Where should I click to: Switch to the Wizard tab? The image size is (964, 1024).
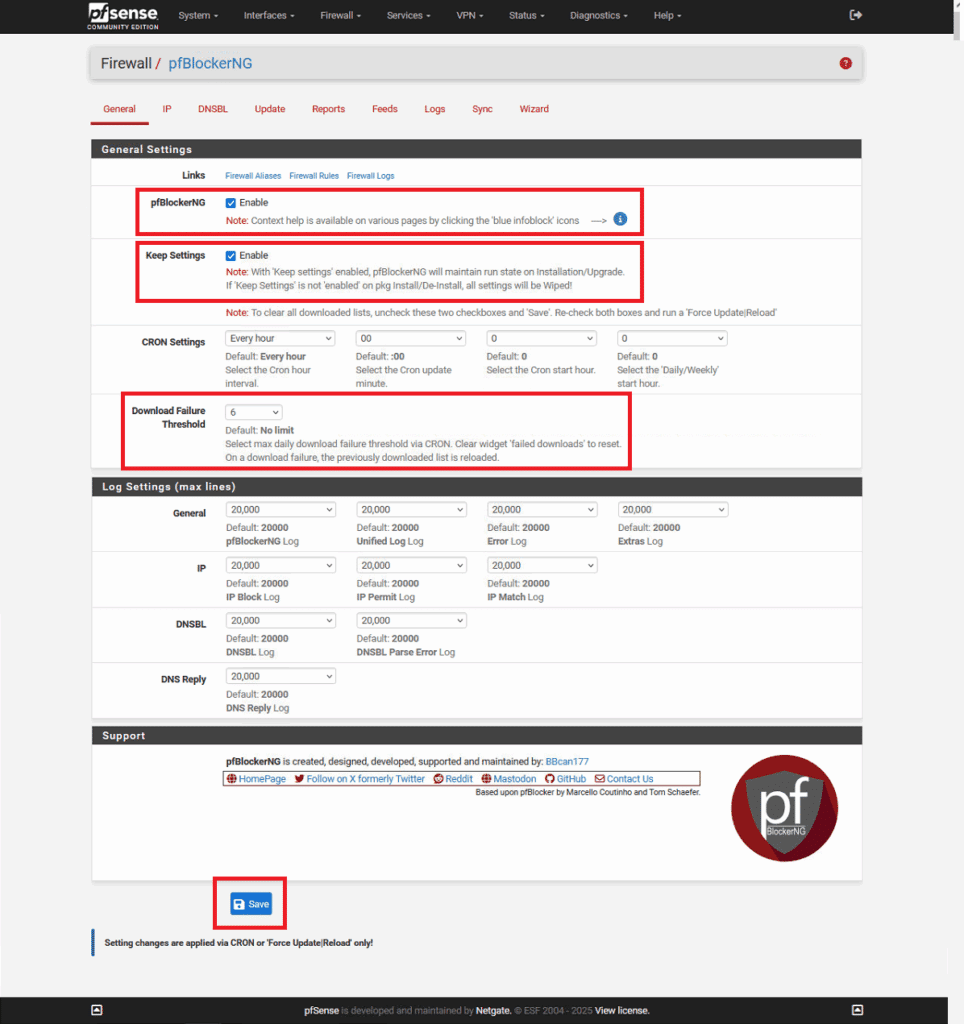[x=534, y=109]
